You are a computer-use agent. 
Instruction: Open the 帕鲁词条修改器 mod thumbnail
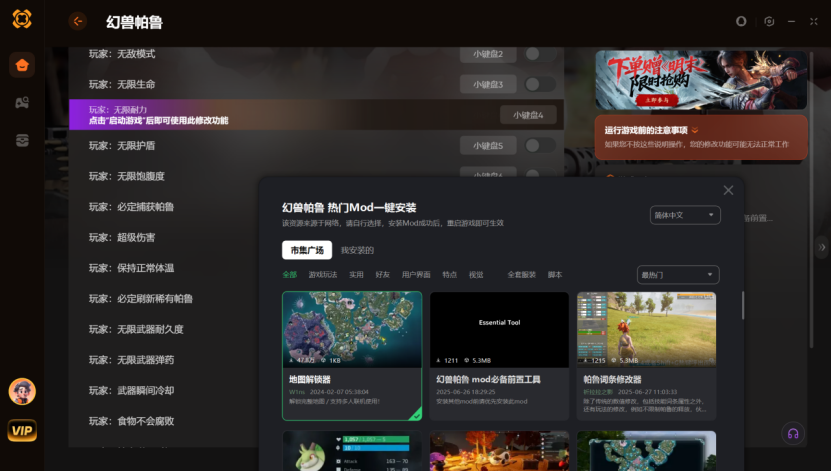pyautogui.click(x=646, y=329)
